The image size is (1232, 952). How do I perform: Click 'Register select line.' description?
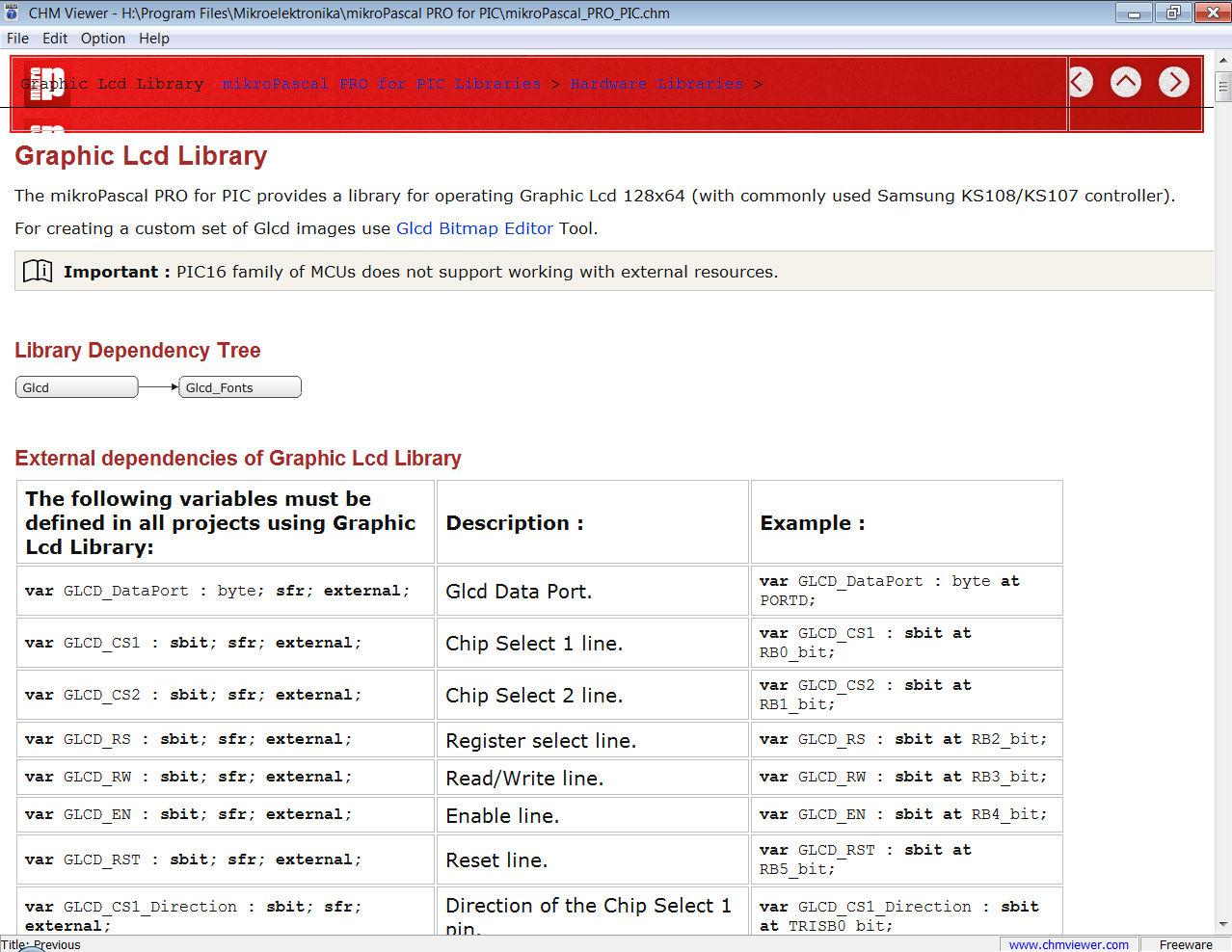coord(593,740)
